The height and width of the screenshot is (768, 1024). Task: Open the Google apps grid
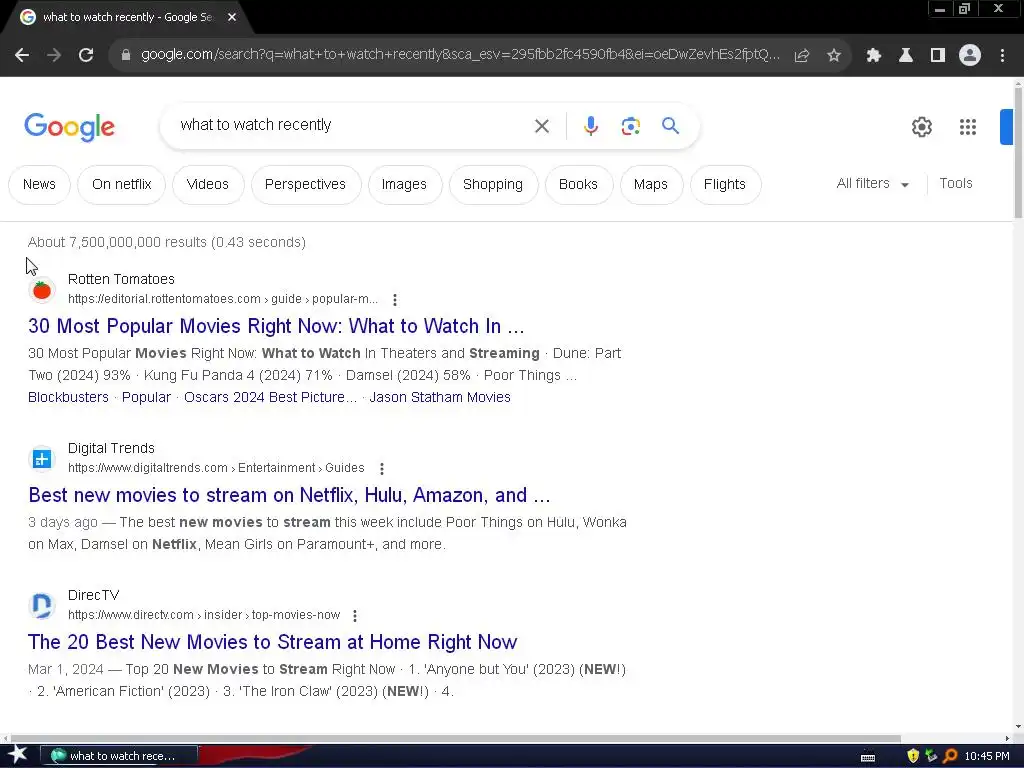coord(968,127)
